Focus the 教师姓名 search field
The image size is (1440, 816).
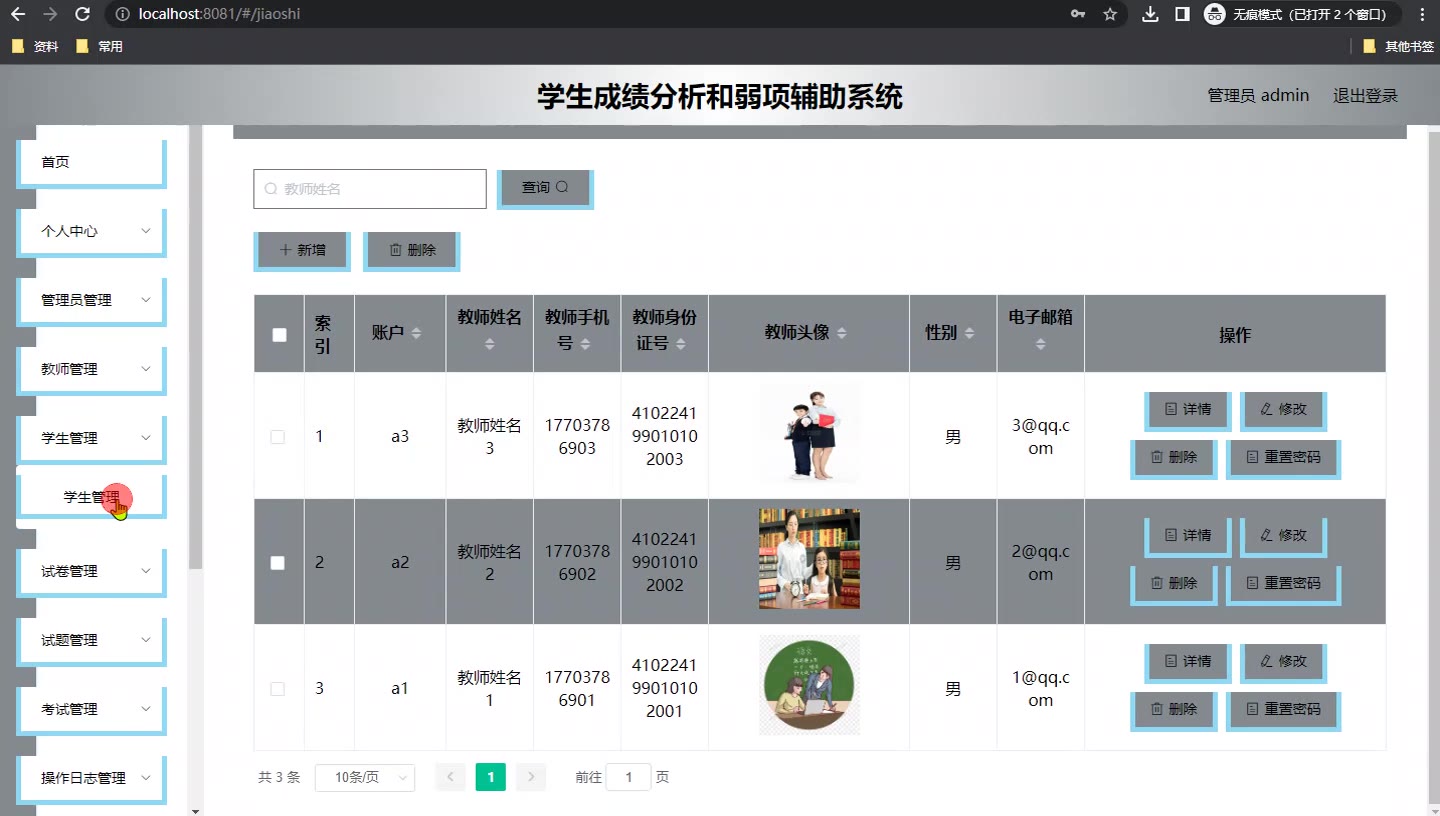tap(370, 189)
